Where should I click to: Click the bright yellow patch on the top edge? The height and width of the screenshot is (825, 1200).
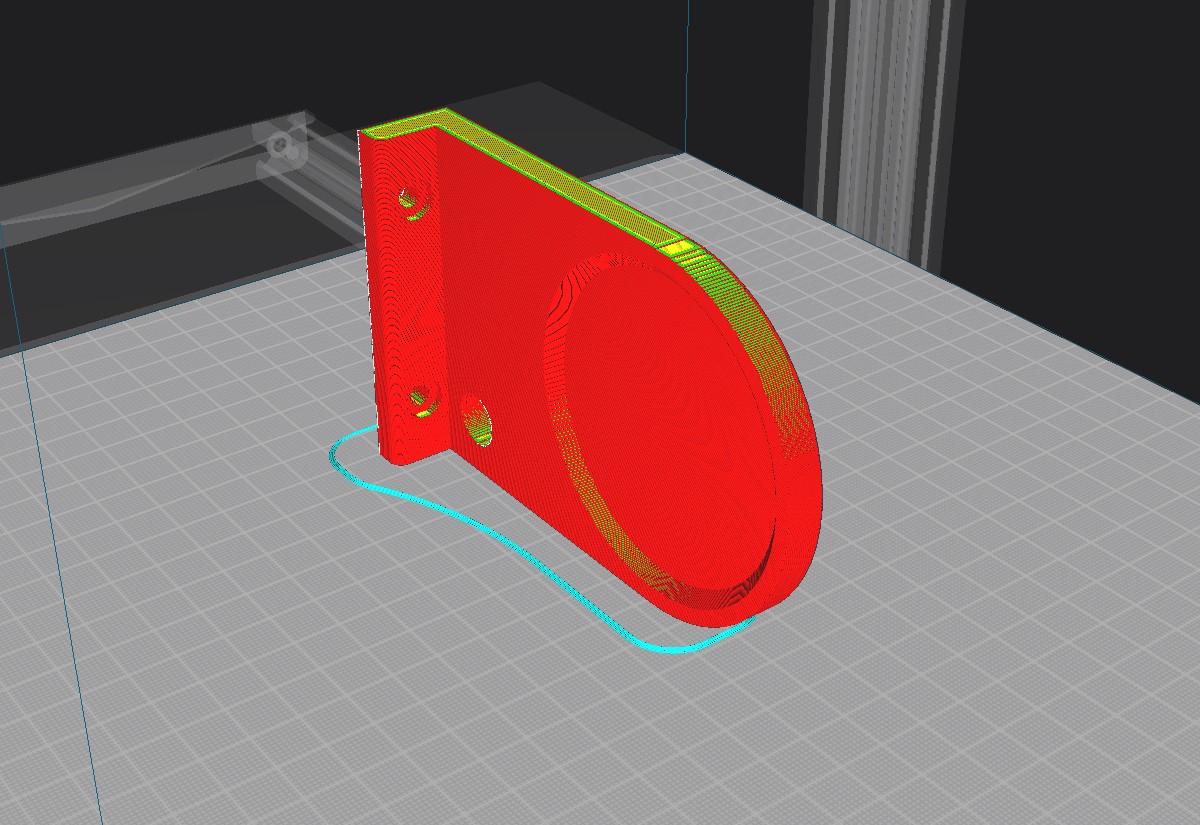click(x=678, y=246)
